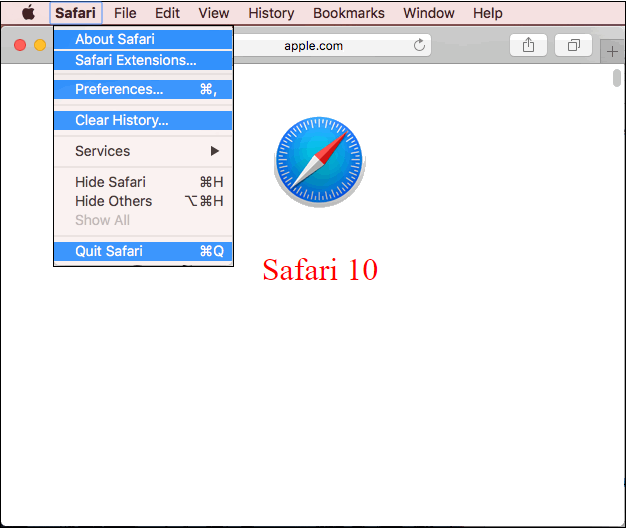The width and height of the screenshot is (627, 528).
Task: Close the window with red button
Action: [20, 45]
